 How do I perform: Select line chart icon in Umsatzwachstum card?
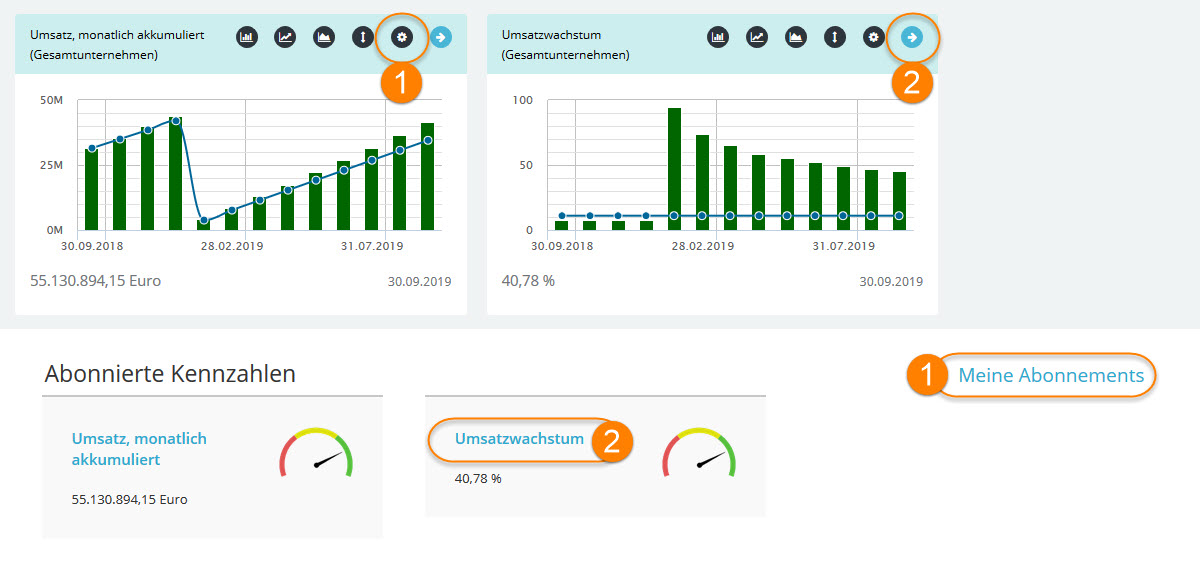point(757,38)
